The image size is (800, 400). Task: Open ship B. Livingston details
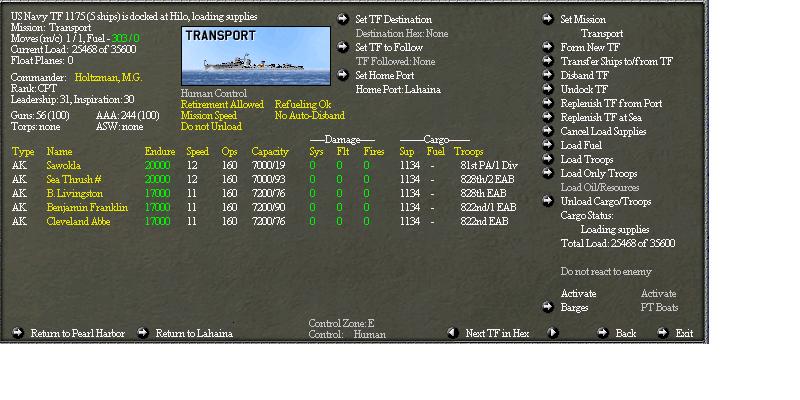point(74,193)
